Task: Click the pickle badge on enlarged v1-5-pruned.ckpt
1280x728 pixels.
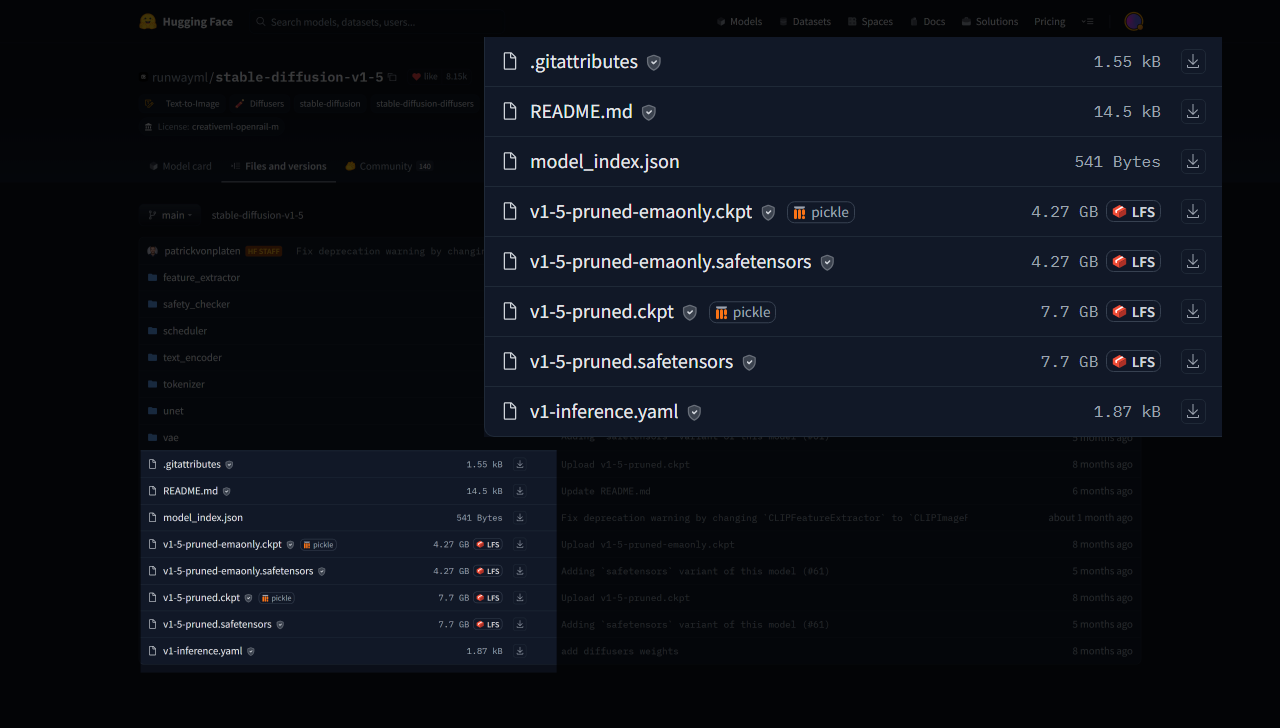Action: [743, 312]
